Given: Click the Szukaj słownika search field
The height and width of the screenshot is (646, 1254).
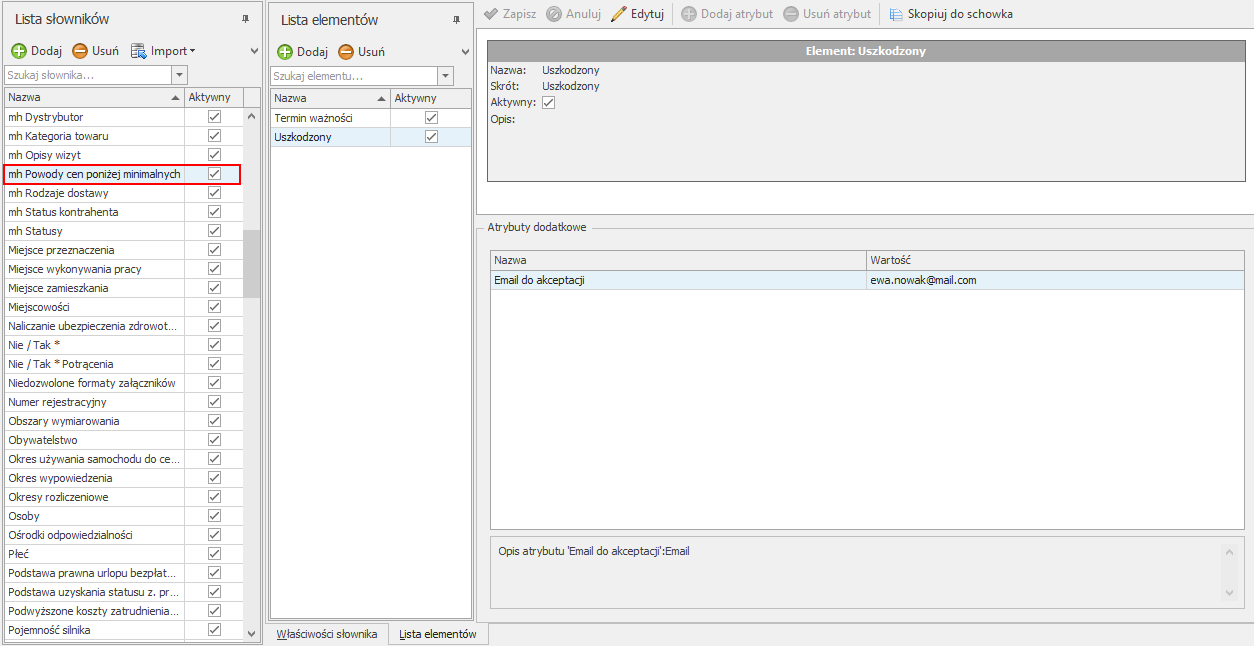Looking at the screenshot, I should pyautogui.click(x=88, y=75).
